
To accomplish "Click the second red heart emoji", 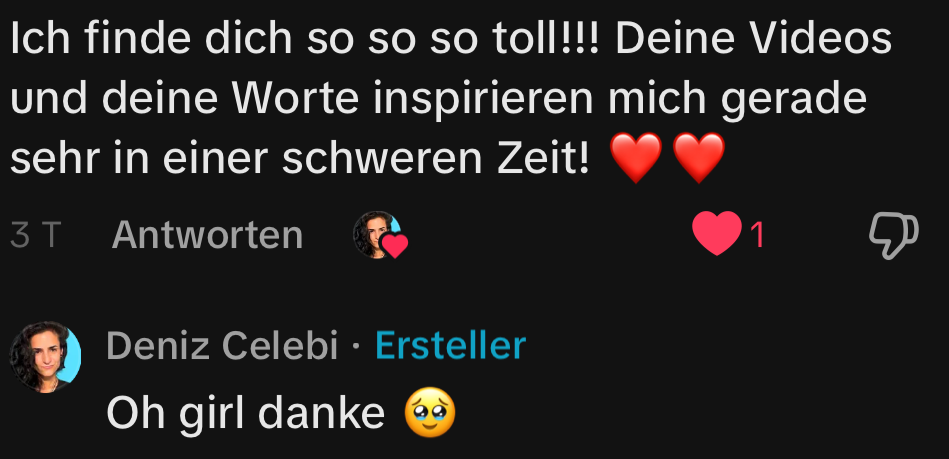I will click(x=698, y=158).
